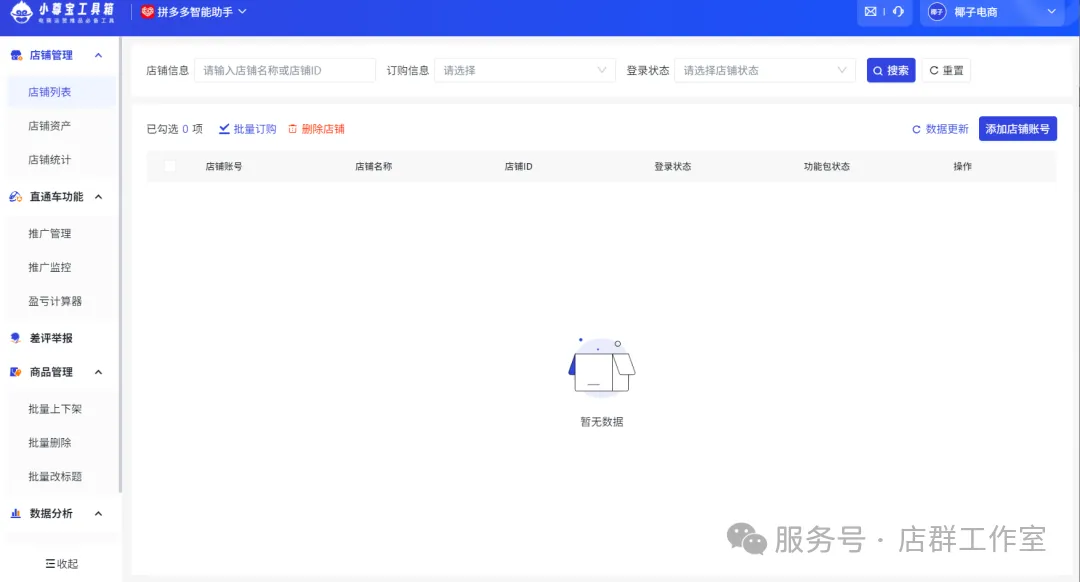Viewport: 1080px width, 582px height.
Task: Click the 批量订购 check icon
Action: coord(224,129)
